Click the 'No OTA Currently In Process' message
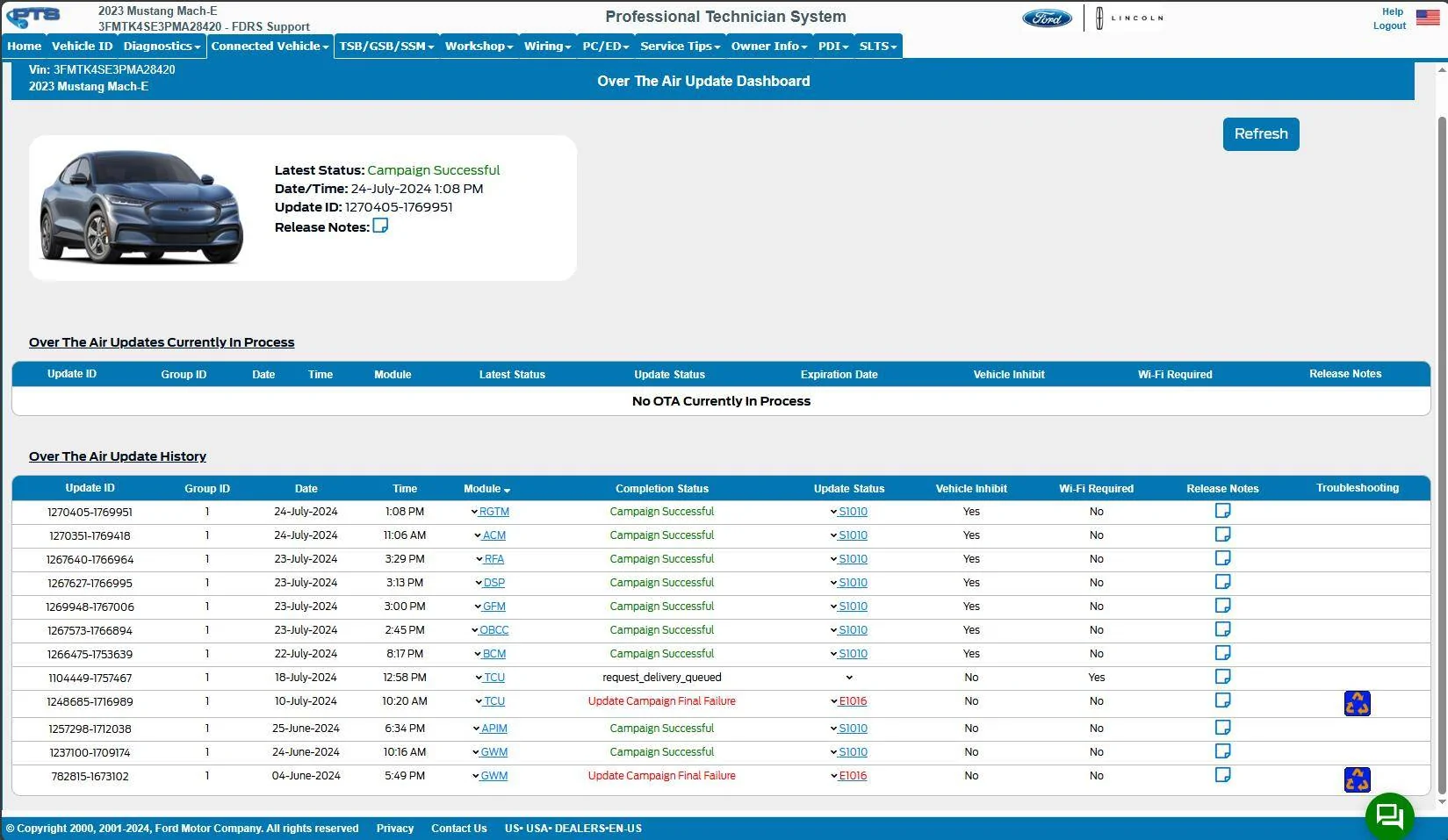 tap(721, 401)
